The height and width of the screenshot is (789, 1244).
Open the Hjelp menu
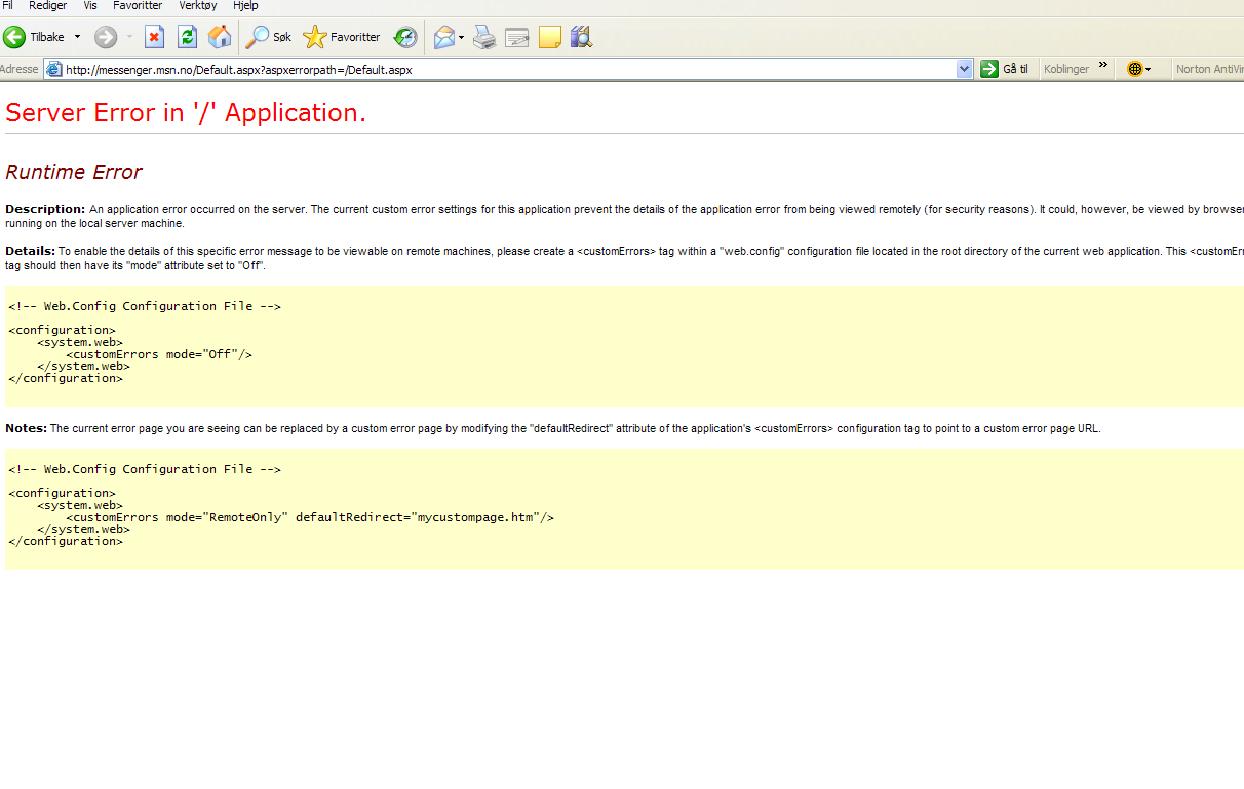coord(245,6)
